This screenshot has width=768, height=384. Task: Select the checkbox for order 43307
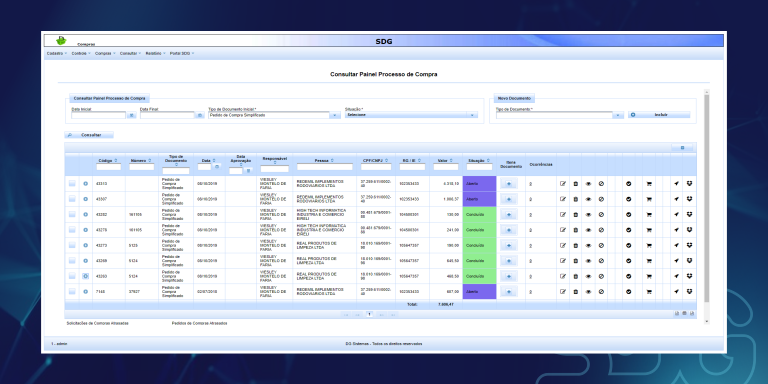(72, 199)
